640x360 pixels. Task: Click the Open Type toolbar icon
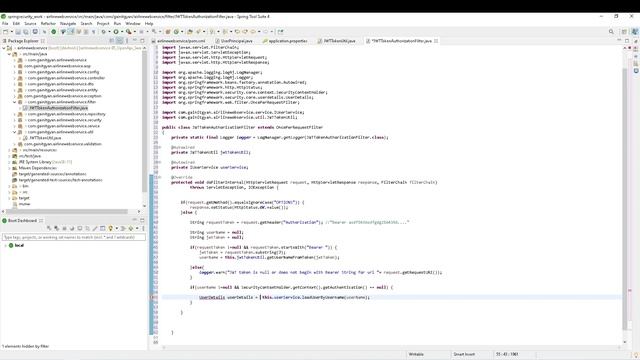click(189, 32)
